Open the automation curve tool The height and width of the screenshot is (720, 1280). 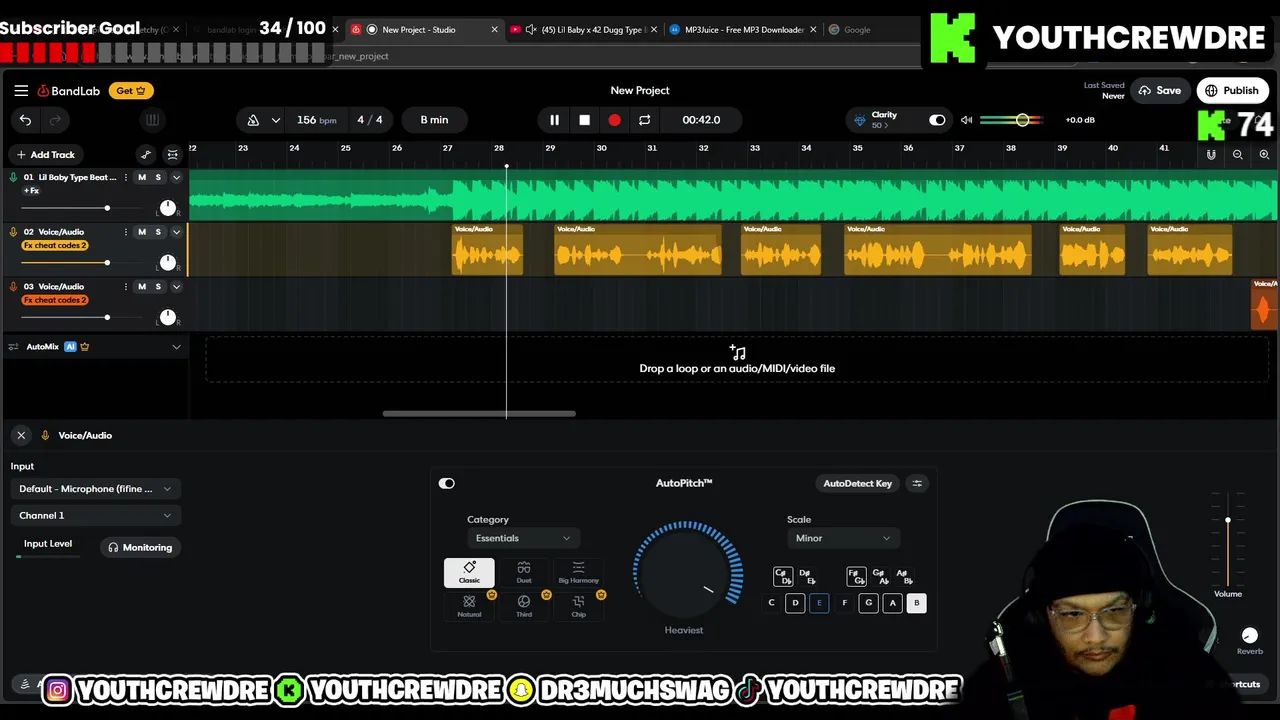(146, 154)
